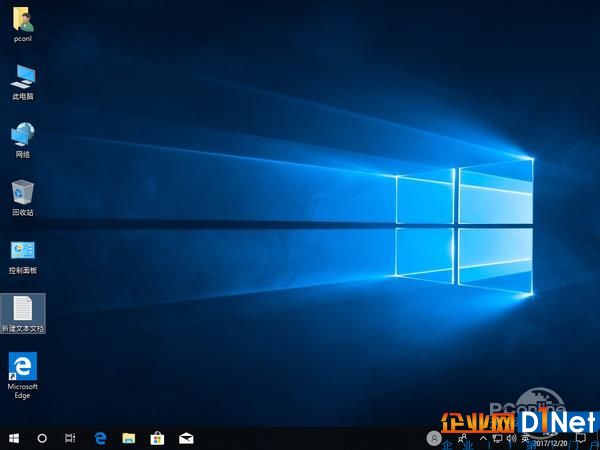
Task: Select the 控制面板 Control Panel icon
Action: pyautogui.click(x=23, y=257)
